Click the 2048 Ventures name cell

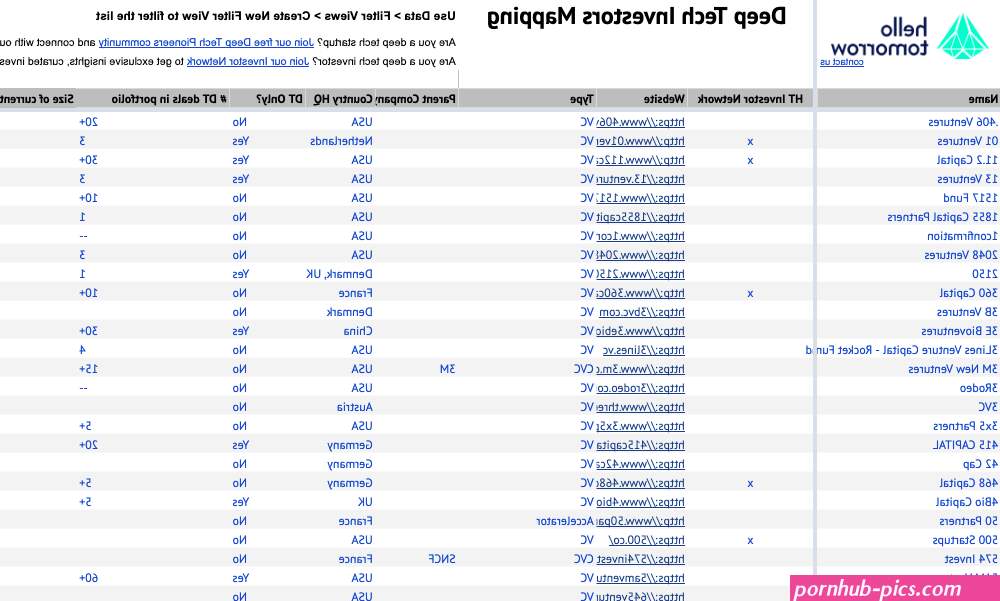(x=961, y=255)
